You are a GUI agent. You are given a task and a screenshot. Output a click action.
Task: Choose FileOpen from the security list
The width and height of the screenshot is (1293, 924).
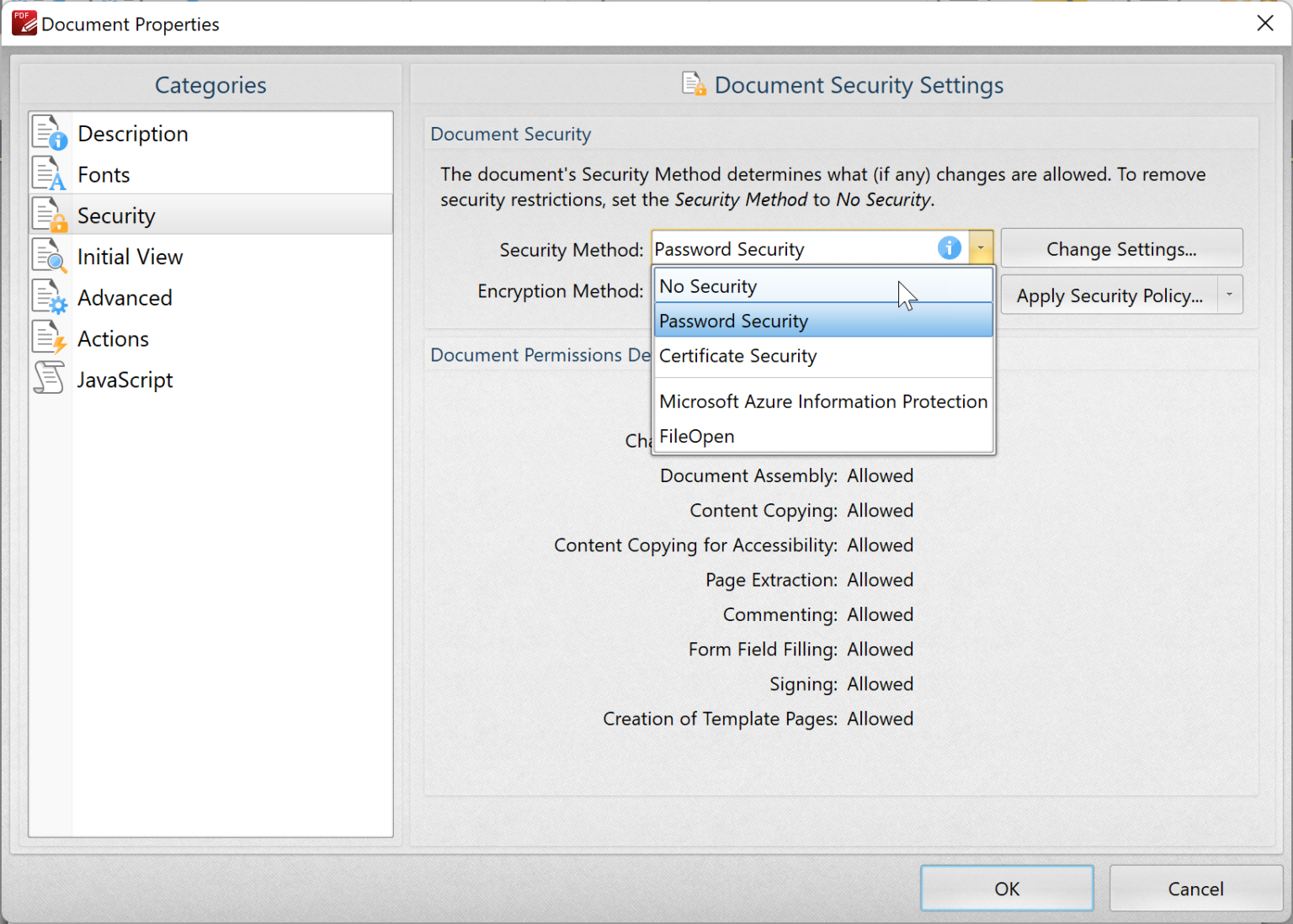click(x=697, y=436)
